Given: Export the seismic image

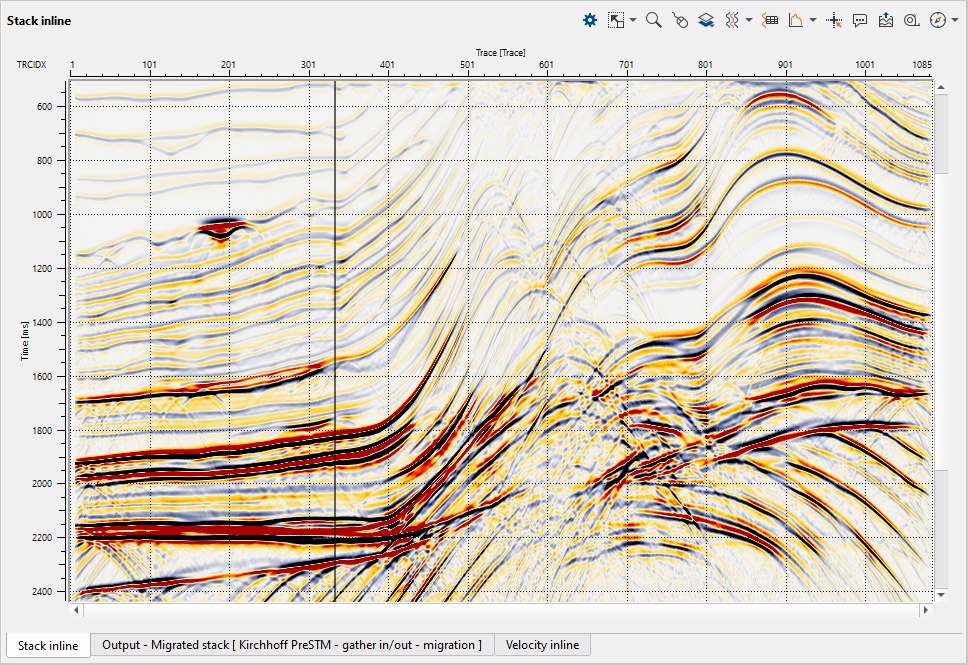Looking at the screenshot, I should [886, 20].
